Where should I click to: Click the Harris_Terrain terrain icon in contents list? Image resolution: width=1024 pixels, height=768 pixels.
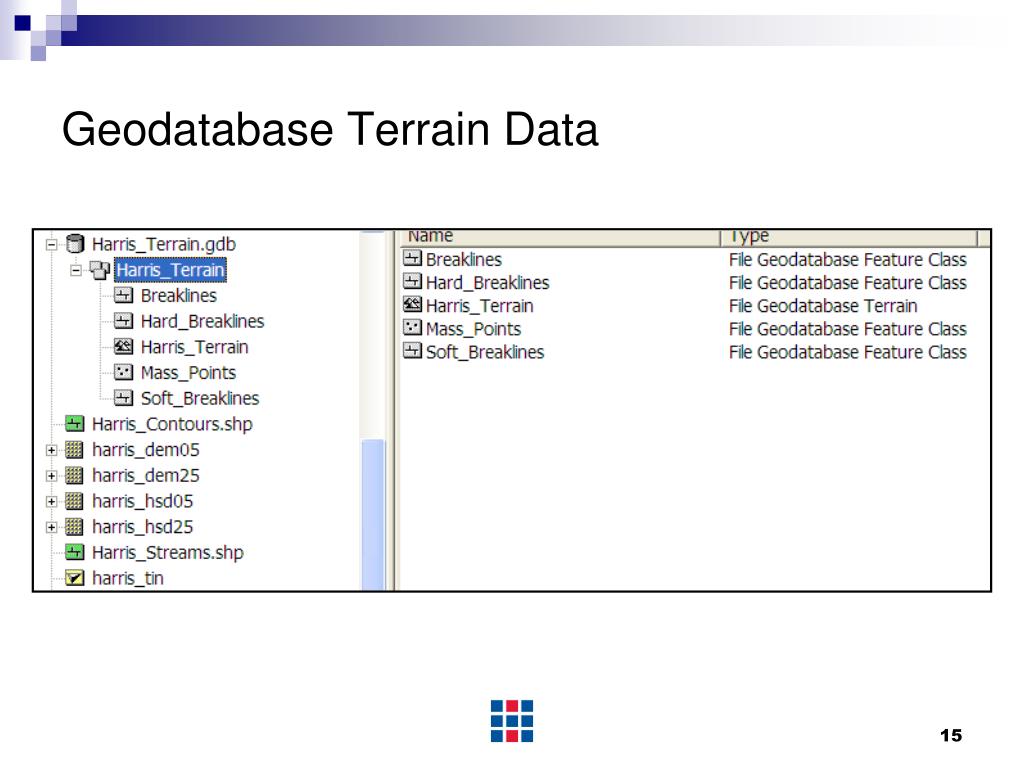pyautogui.click(x=412, y=304)
